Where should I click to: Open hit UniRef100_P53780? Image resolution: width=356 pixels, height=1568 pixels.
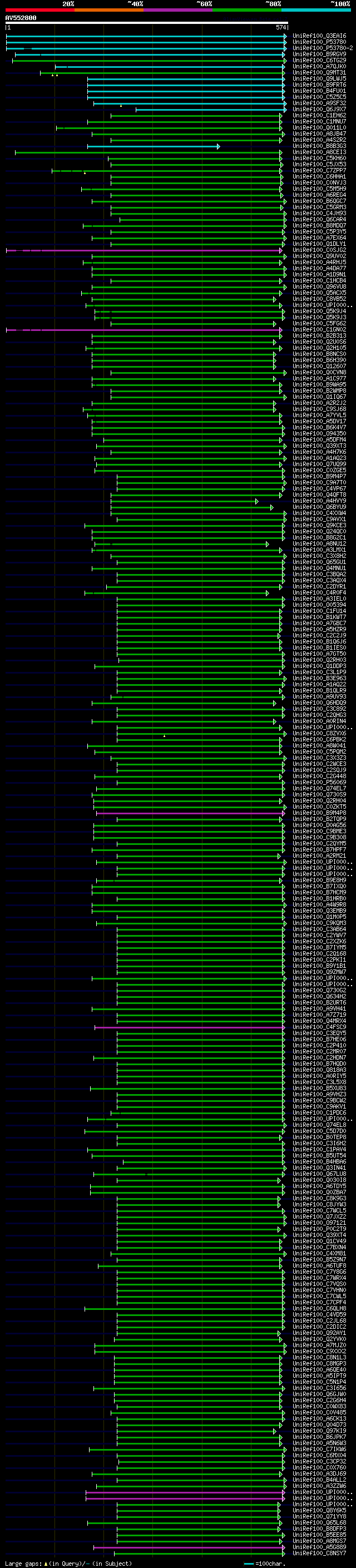pyautogui.click(x=319, y=43)
